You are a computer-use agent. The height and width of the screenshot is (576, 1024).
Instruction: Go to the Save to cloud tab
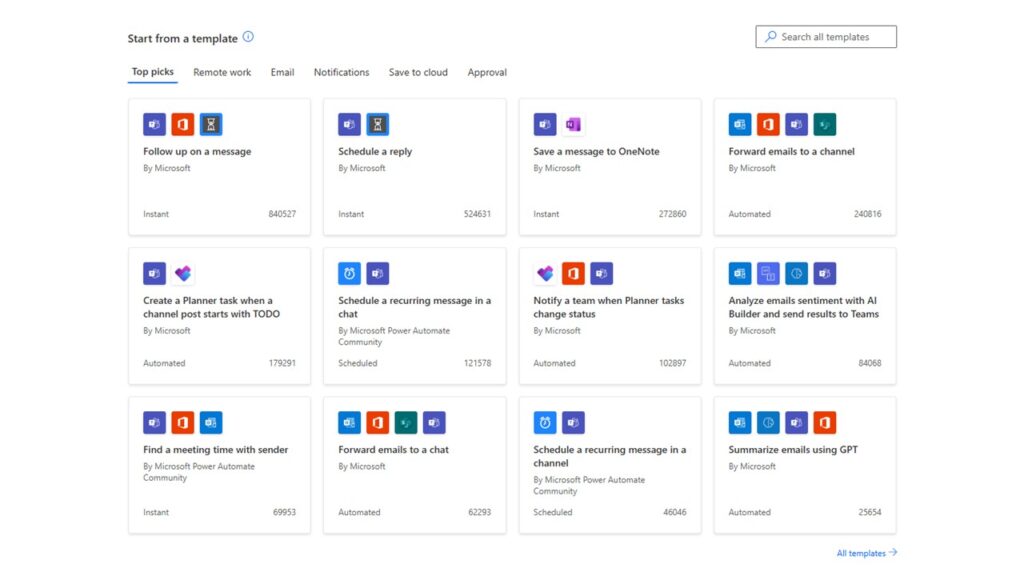(x=418, y=72)
